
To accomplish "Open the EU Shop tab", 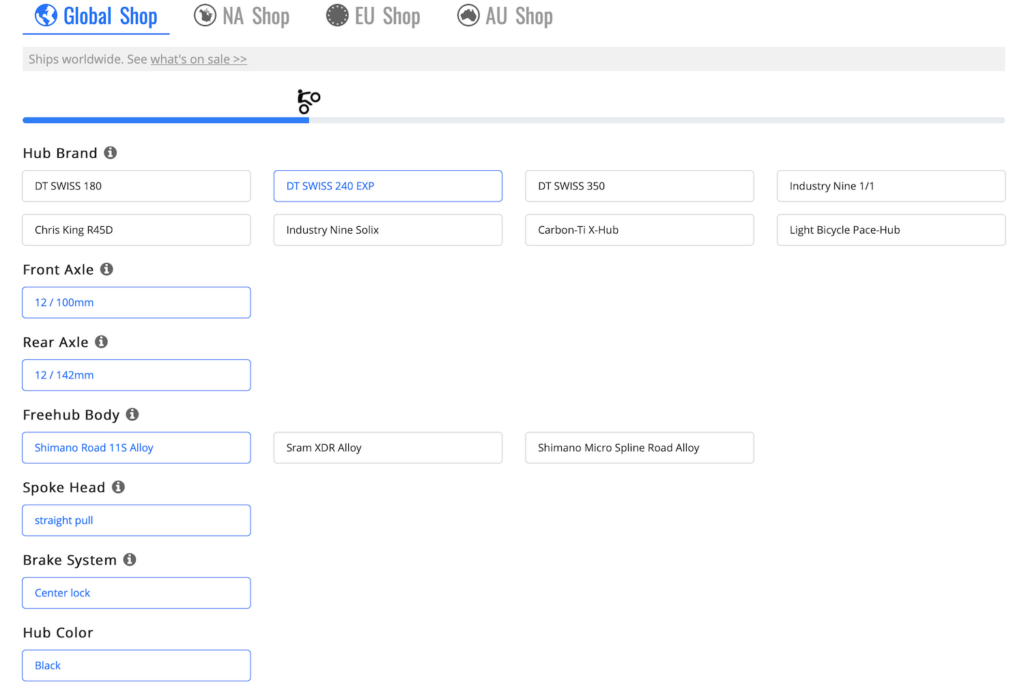I will pyautogui.click(x=373, y=16).
